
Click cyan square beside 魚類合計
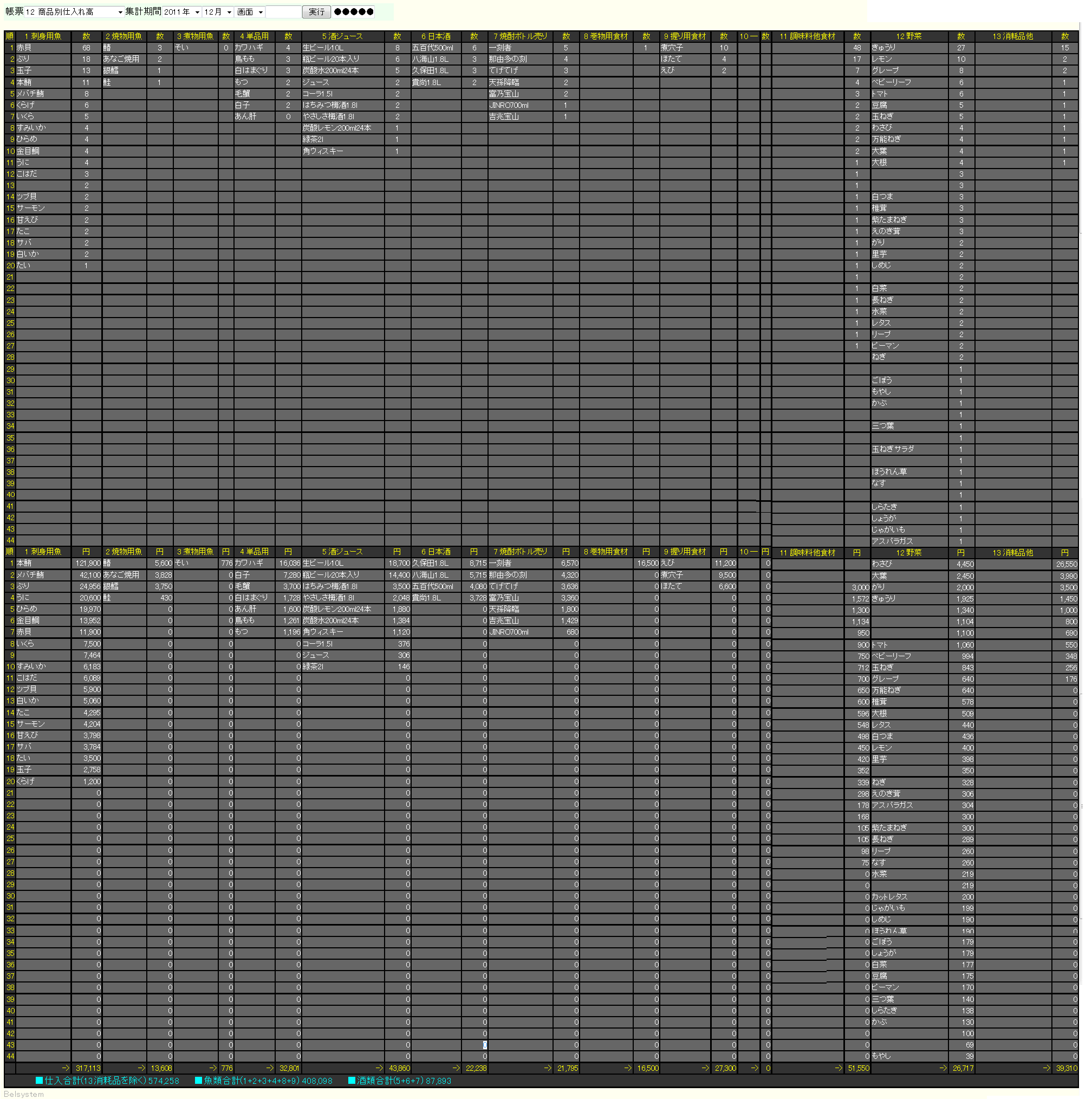click(x=198, y=1080)
